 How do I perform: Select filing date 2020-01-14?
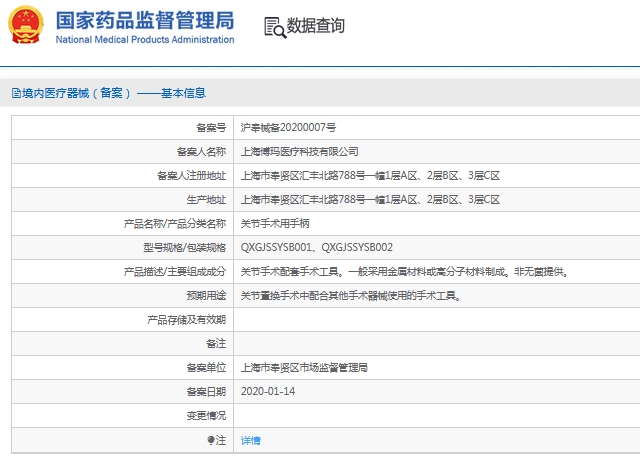tap(268, 391)
